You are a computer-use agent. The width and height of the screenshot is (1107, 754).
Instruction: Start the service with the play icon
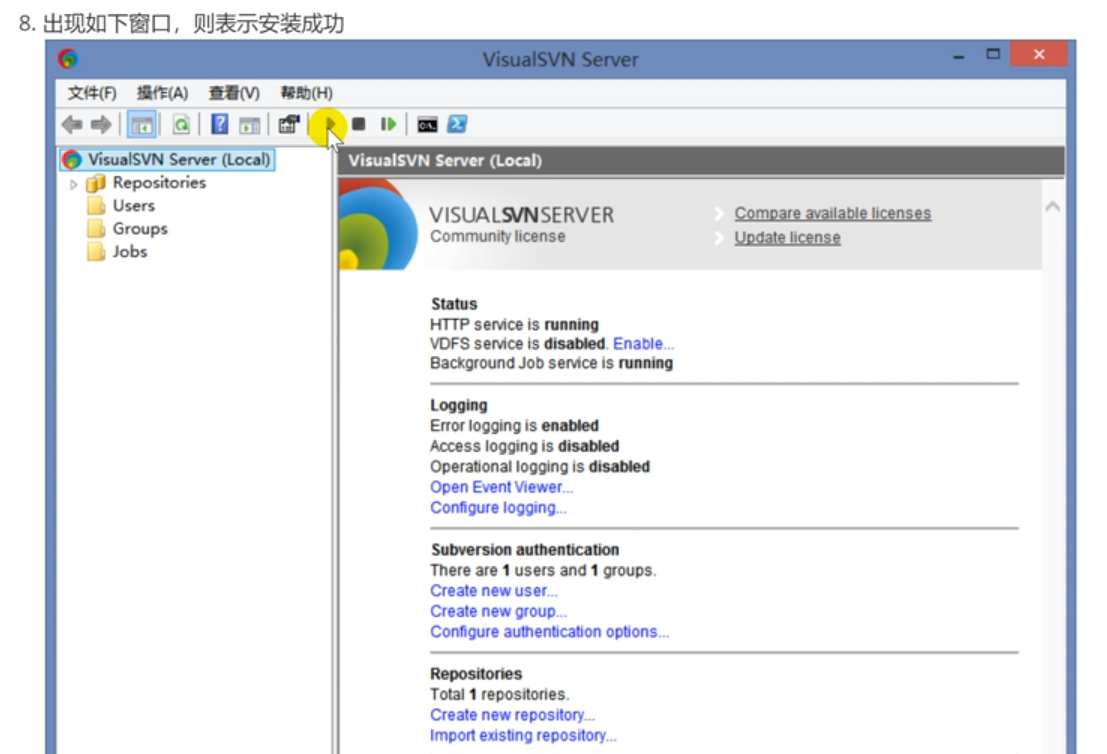(x=330, y=124)
